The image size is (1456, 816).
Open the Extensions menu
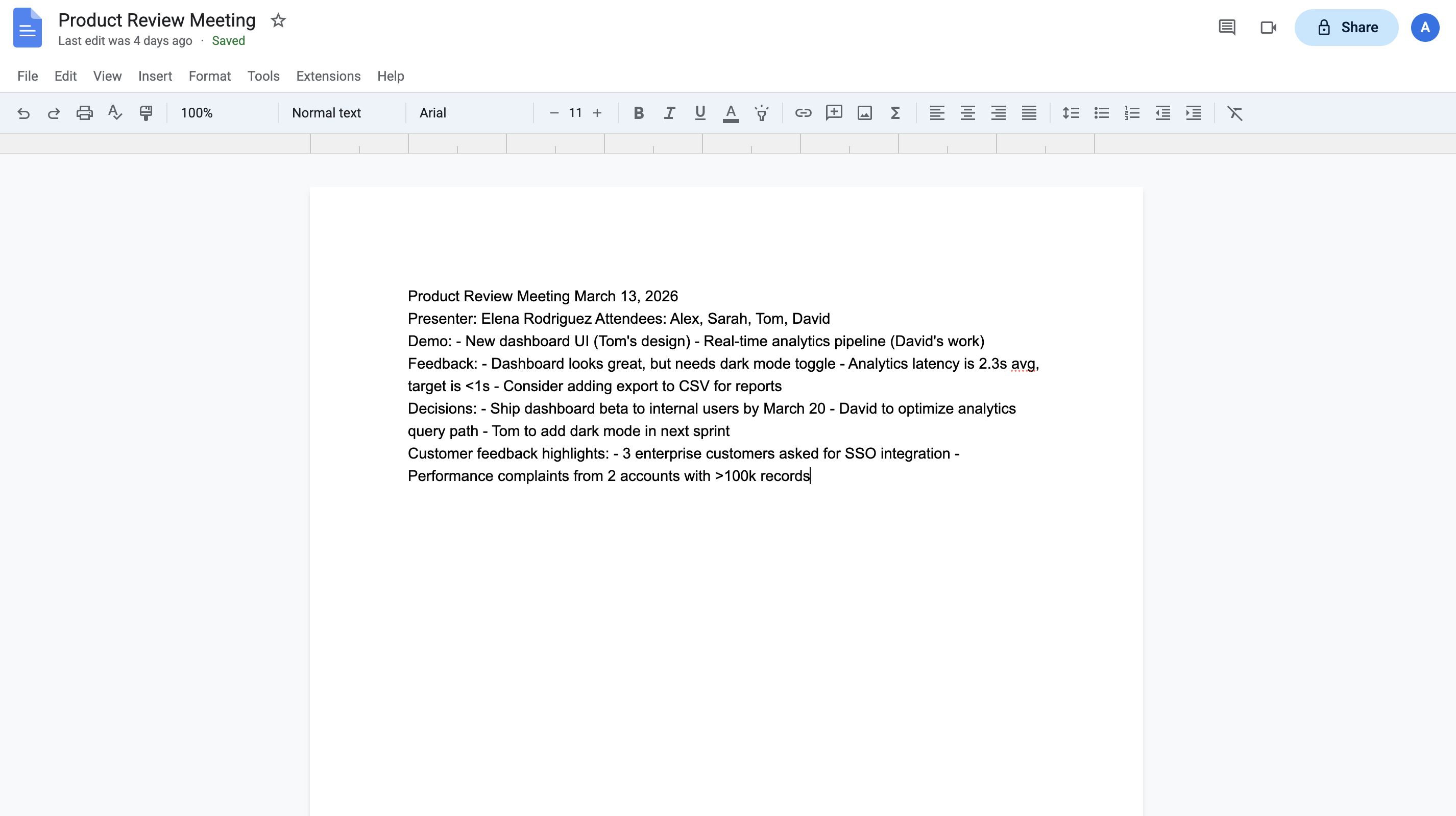[328, 76]
